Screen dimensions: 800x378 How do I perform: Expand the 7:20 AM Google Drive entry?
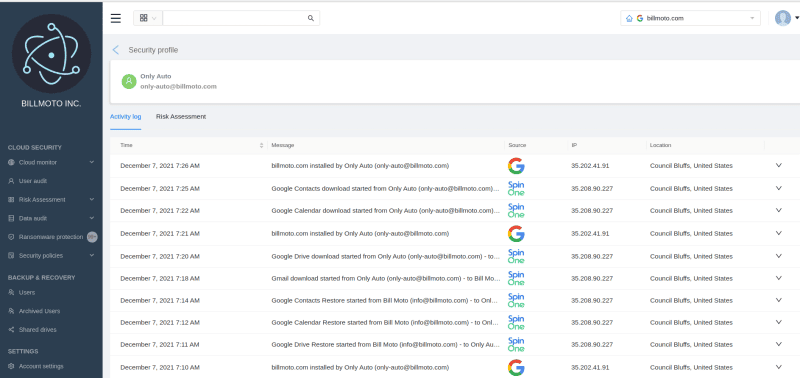pyautogui.click(x=779, y=256)
